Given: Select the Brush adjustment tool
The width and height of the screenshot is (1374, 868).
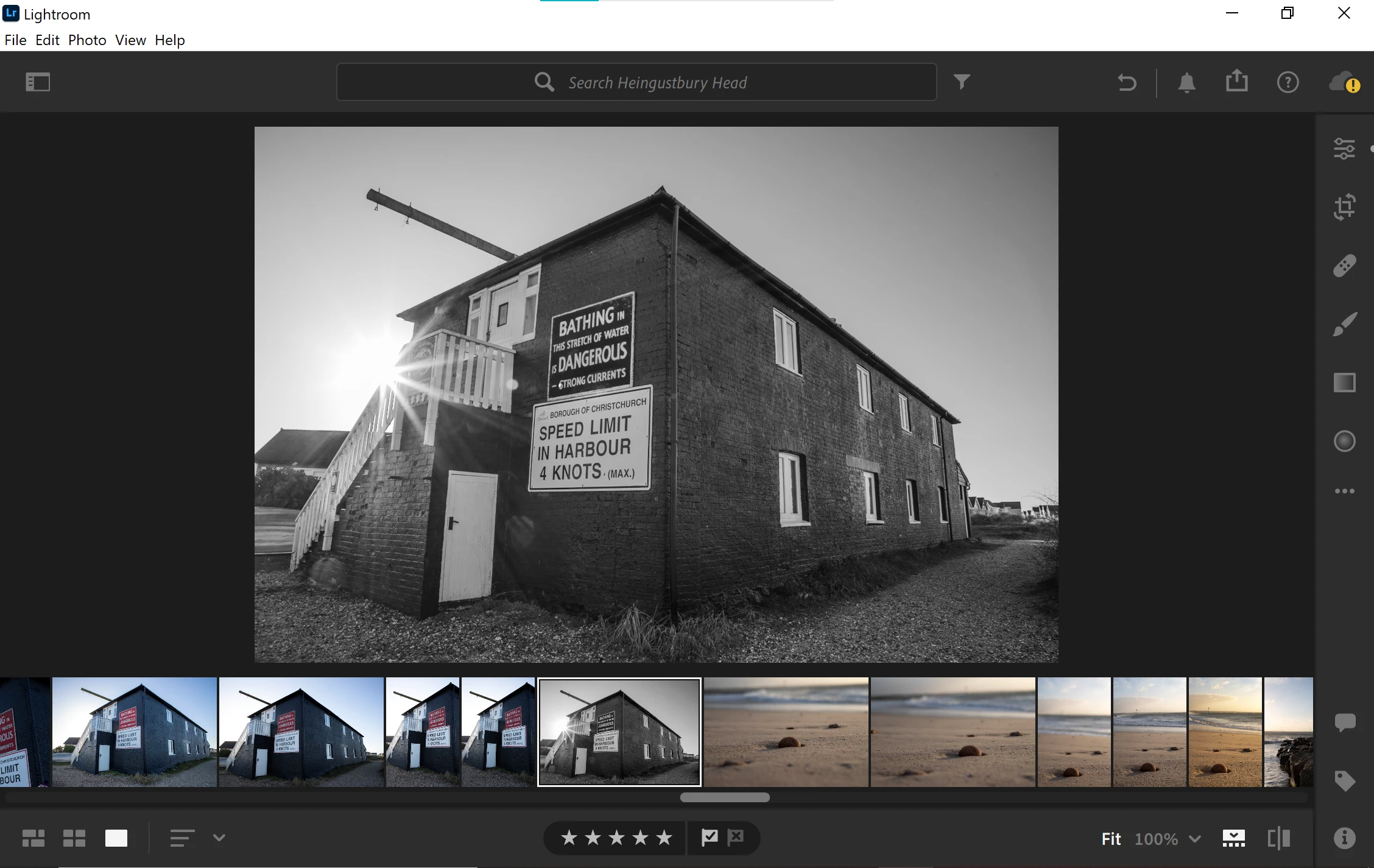Looking at the screenshot, I should pos(1344,324).
